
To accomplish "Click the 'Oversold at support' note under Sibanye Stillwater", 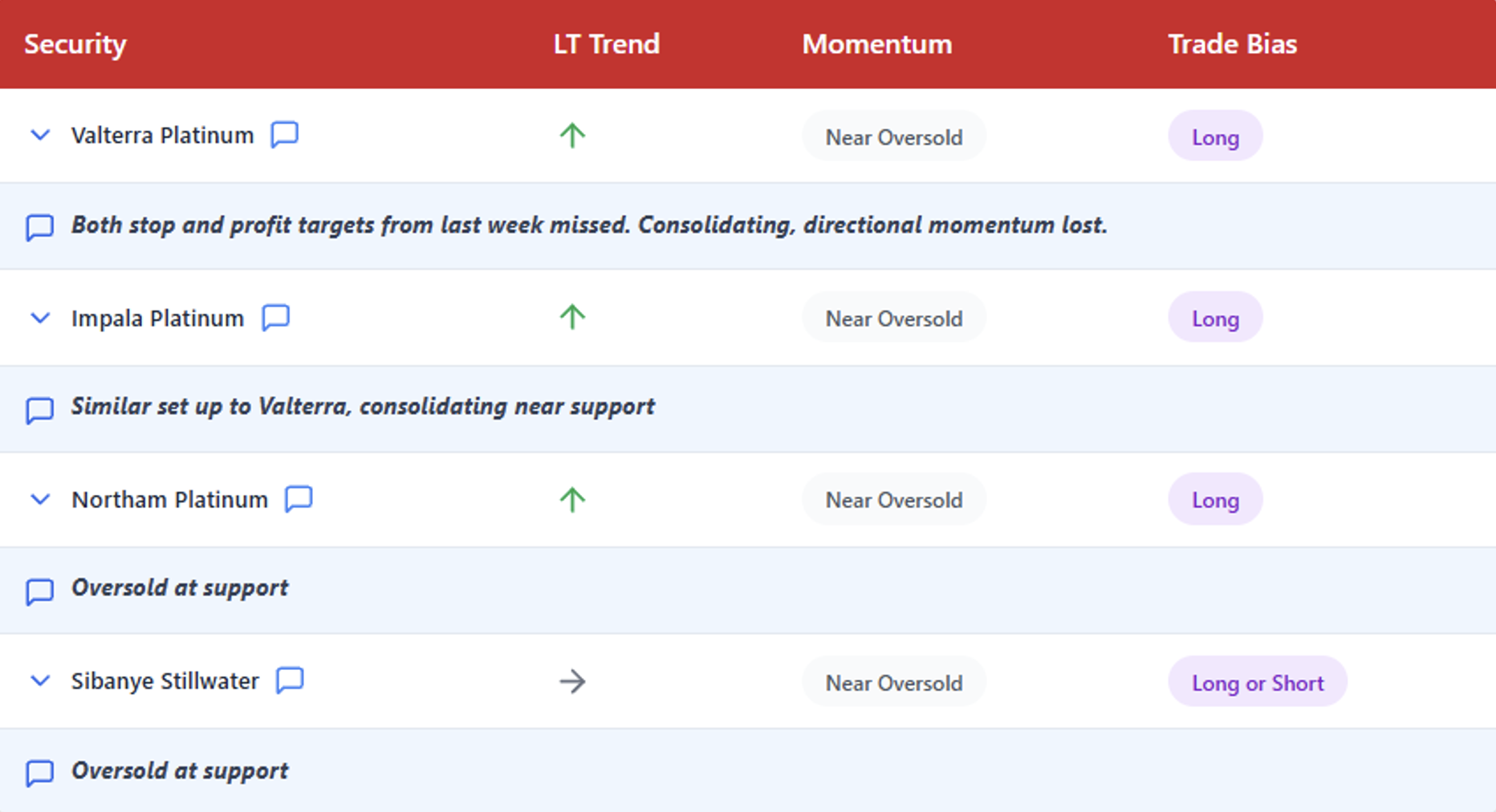I will pos(180,770).
